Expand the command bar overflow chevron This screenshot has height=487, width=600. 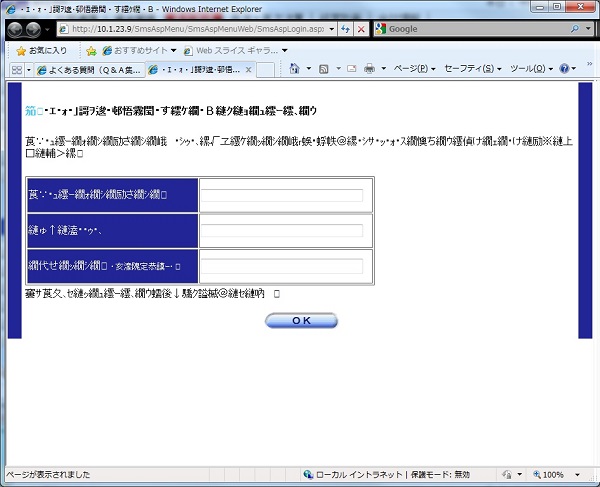click(590, 64)
